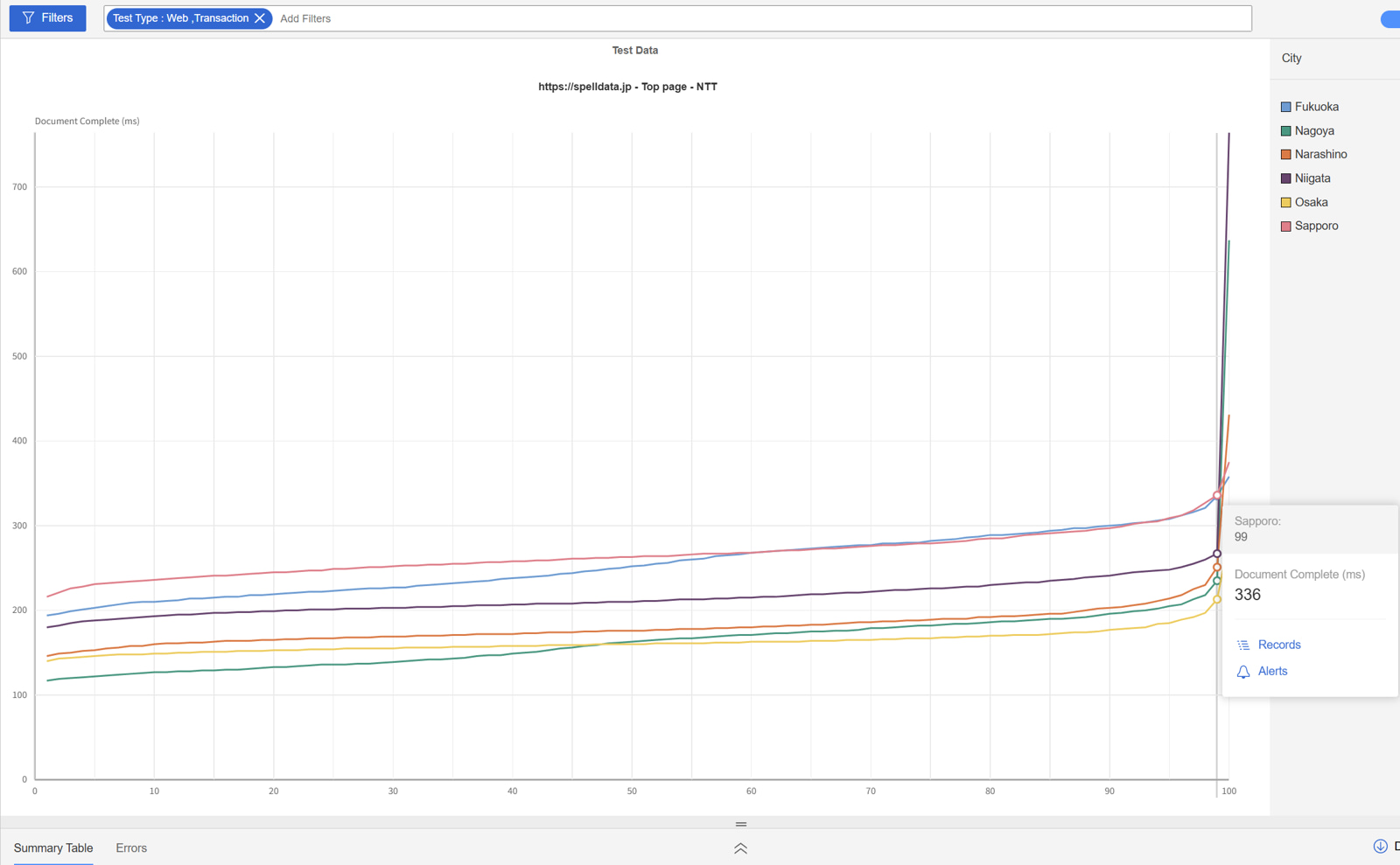The height and width of the screenshot is (865, 1400).
Task: Expand the bottom panel with double chevron
Action: [740, 848]
